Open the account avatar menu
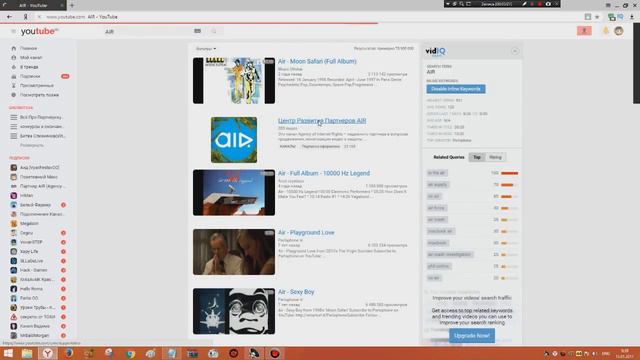 point(619,31)
